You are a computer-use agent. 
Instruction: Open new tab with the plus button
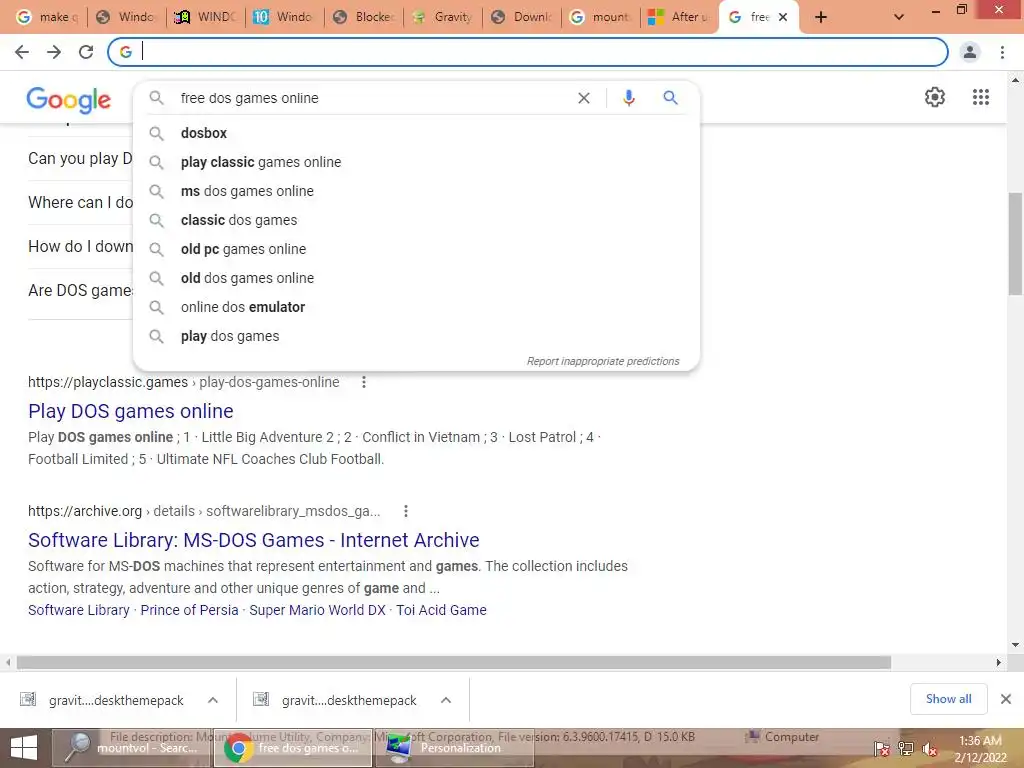tap(821, 17)
